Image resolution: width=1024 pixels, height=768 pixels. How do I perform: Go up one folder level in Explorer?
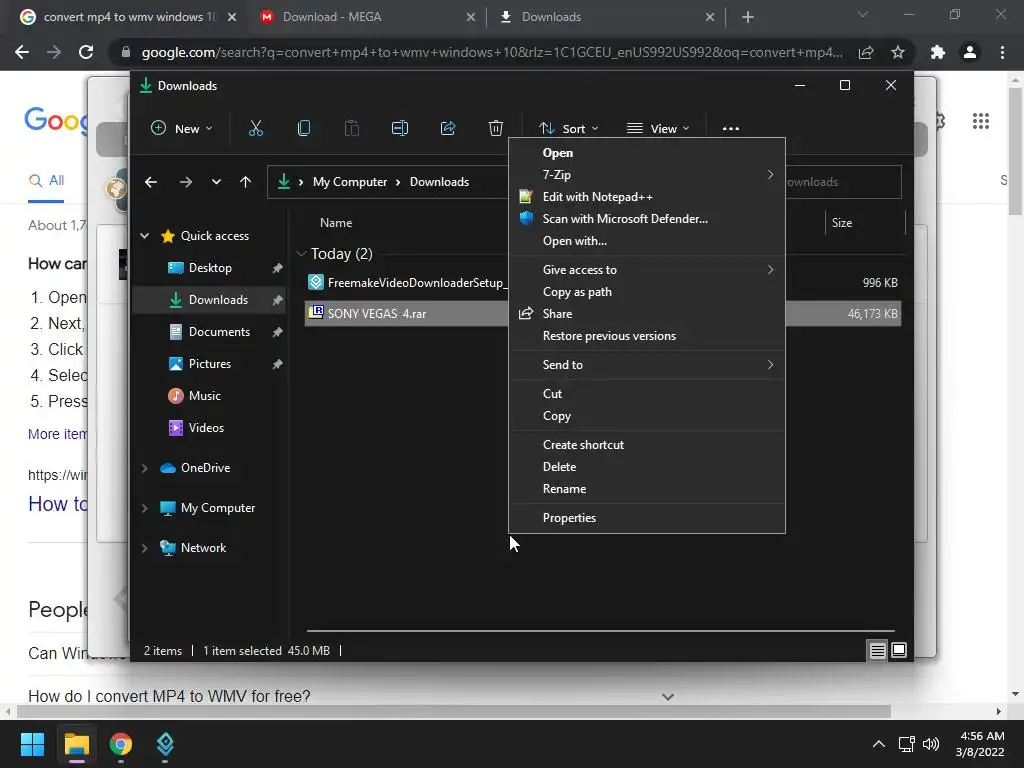click(x=246, y=182)
